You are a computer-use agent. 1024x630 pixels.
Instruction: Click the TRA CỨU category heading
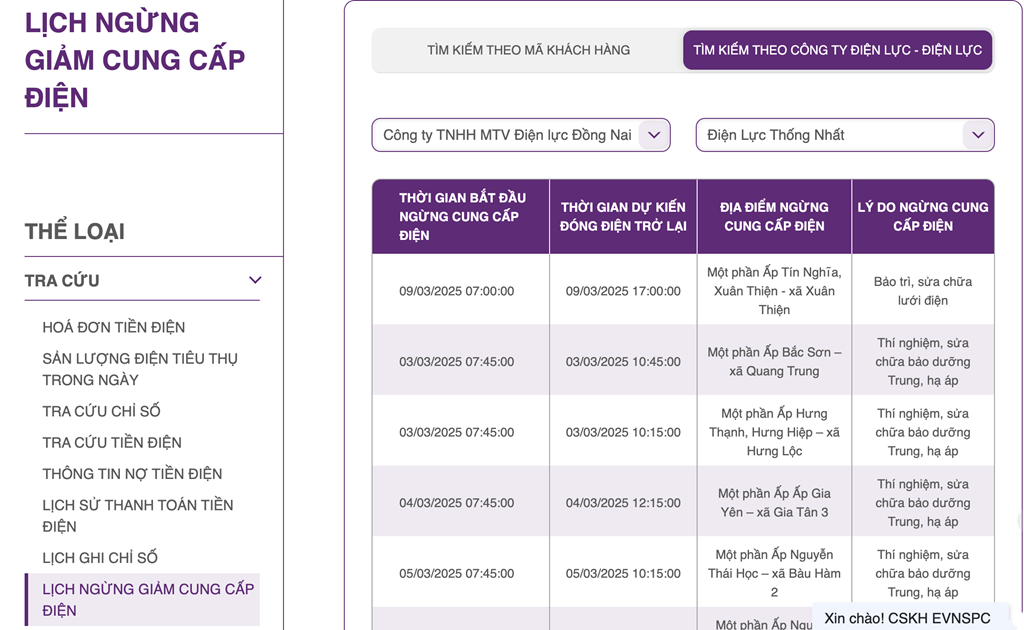[62, 281]
